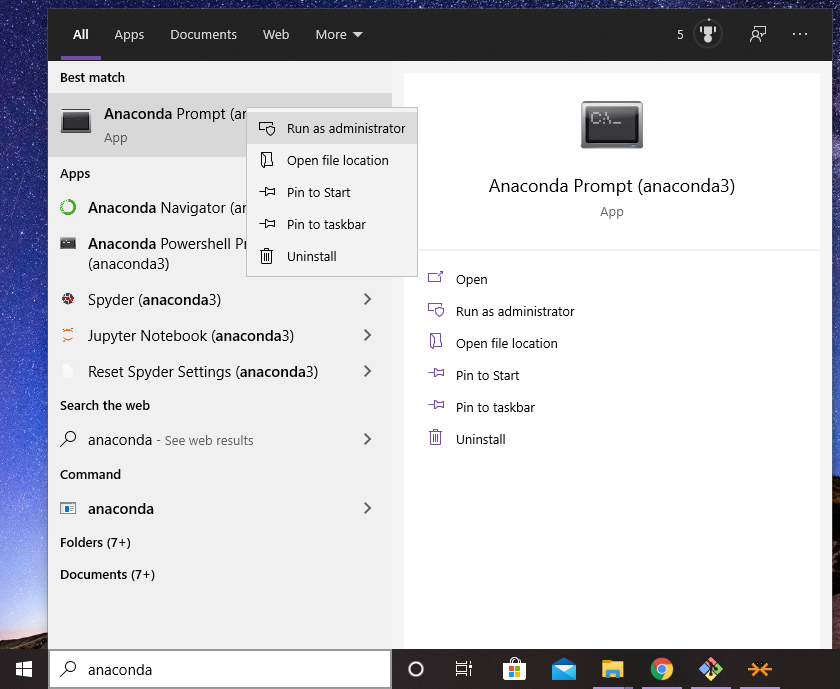Choose Uninstall in context menu
The width and height of the screenshot is (840, 689).
332,256
